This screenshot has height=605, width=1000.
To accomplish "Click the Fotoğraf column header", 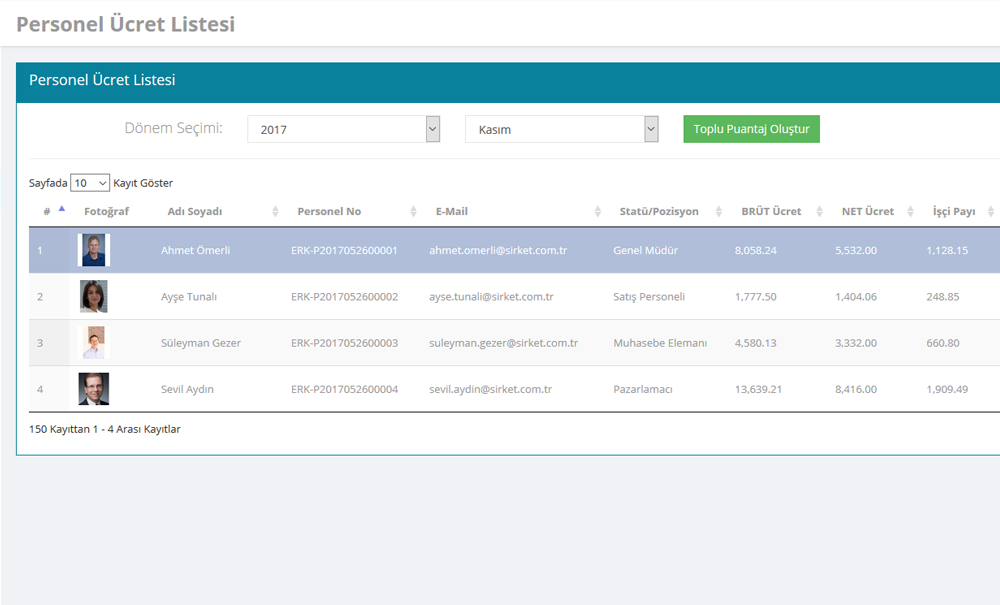I will [106, 211].
